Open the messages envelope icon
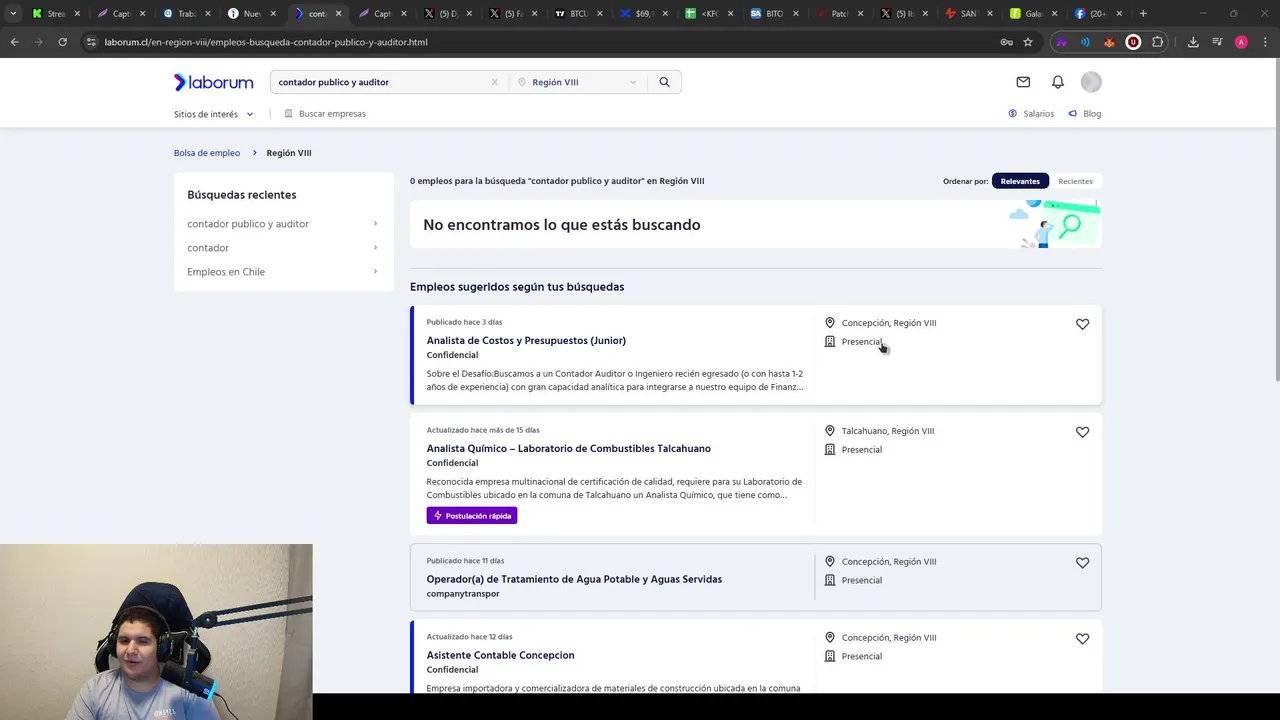 point(1023,82)
